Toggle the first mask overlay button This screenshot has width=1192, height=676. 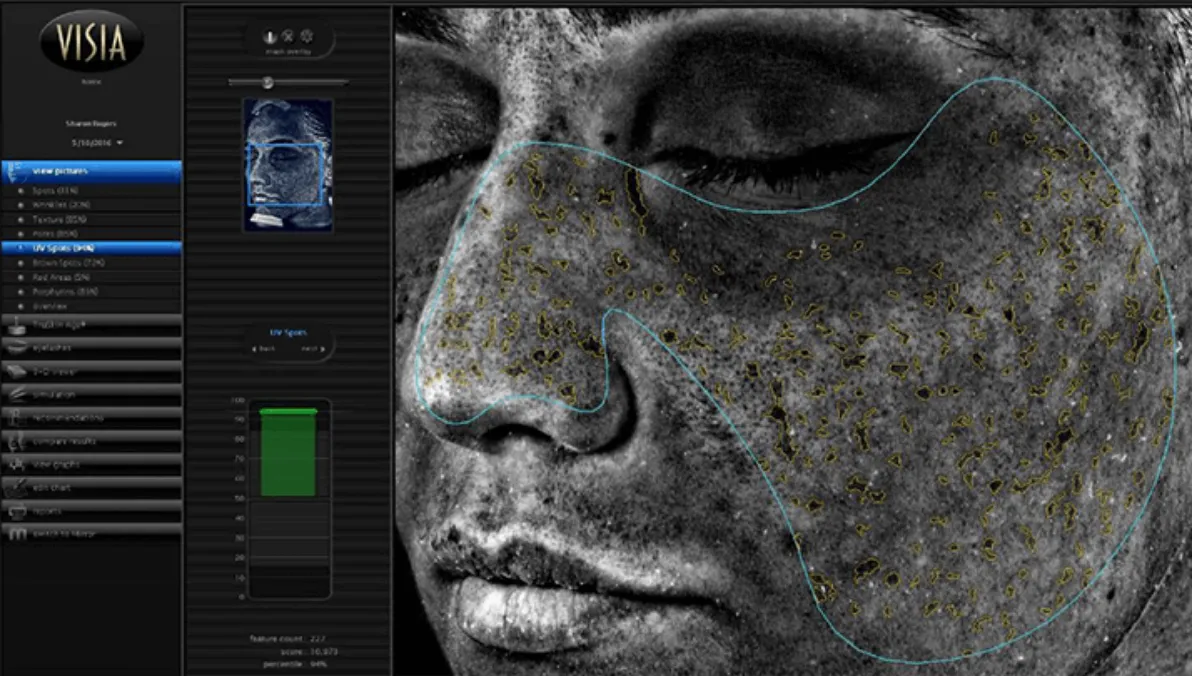[x=269, y=36]
